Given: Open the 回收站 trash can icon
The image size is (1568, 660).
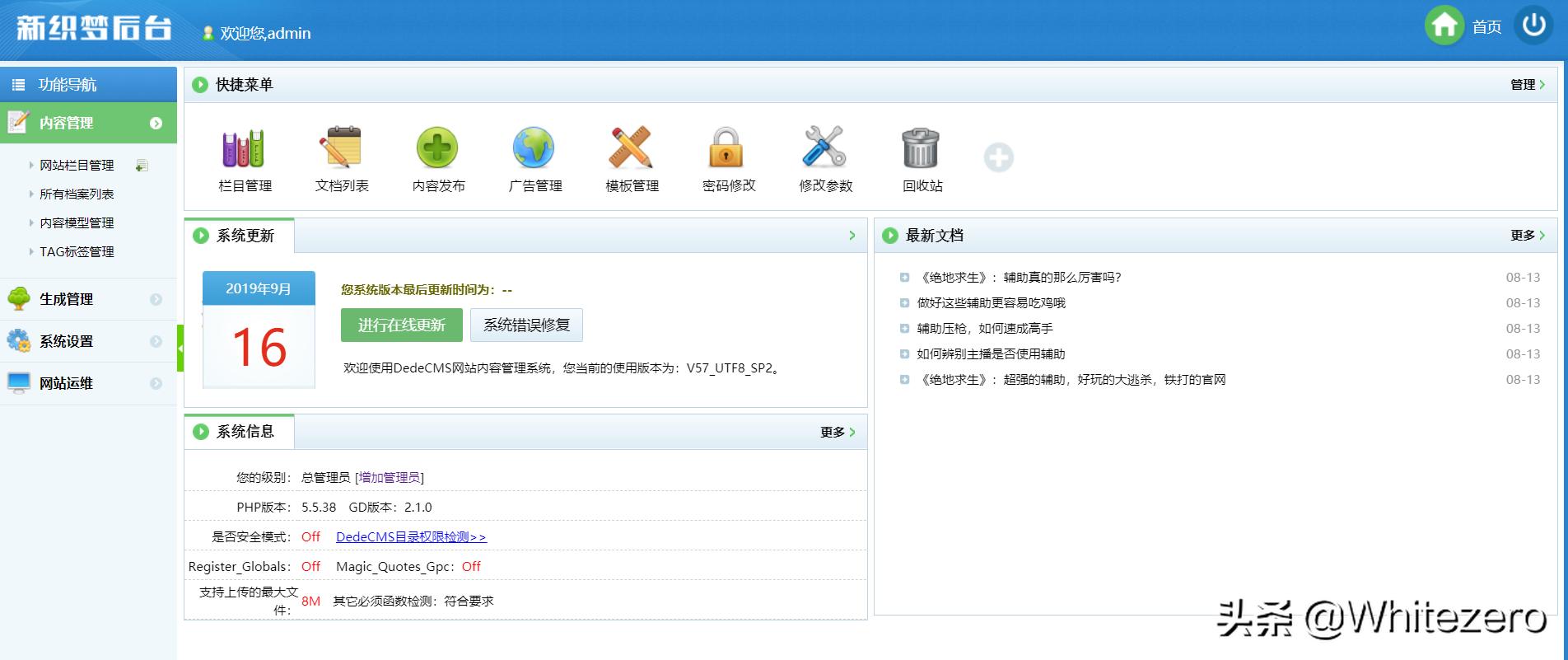Looking at the screenshot, I should click(921, 148).
